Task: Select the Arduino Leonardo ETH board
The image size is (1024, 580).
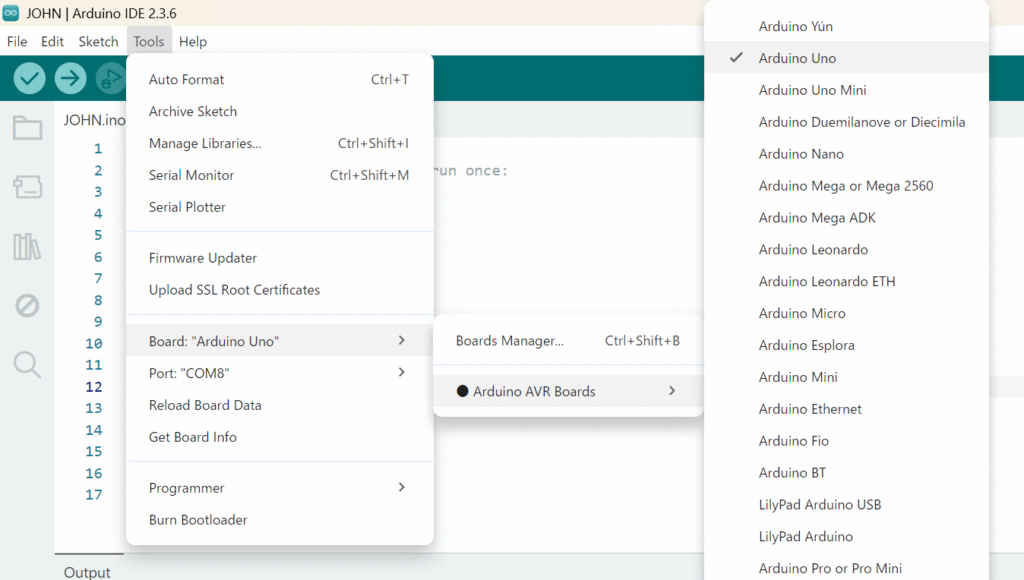Action: tap(846, 282)
